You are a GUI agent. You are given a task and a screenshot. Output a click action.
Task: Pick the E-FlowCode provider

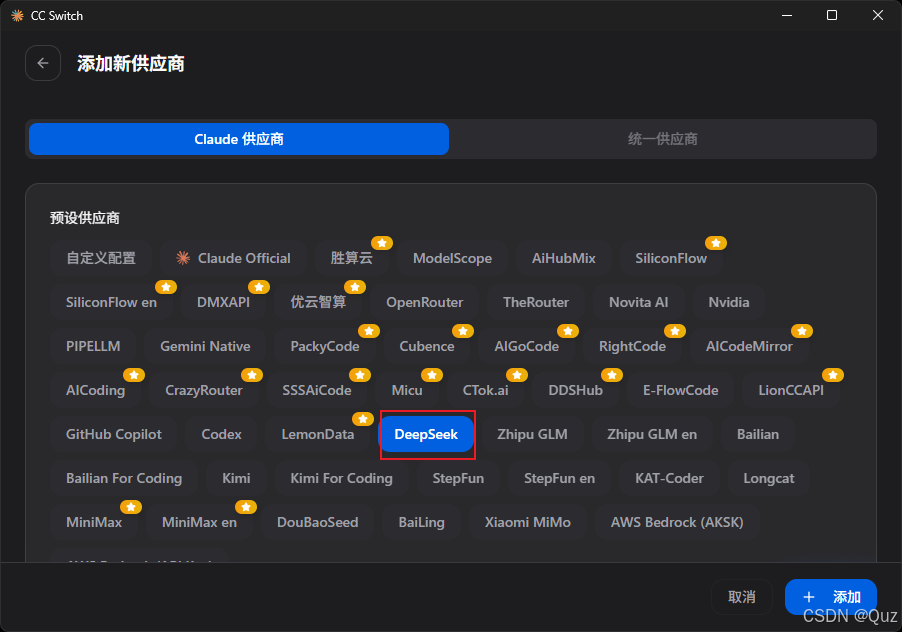681,390
